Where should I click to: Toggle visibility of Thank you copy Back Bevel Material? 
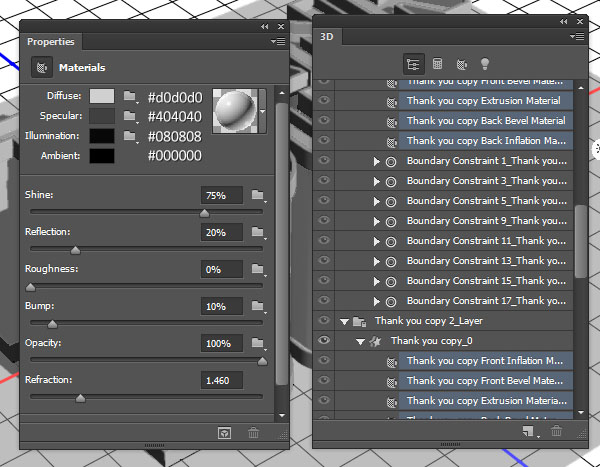(324, 120)
